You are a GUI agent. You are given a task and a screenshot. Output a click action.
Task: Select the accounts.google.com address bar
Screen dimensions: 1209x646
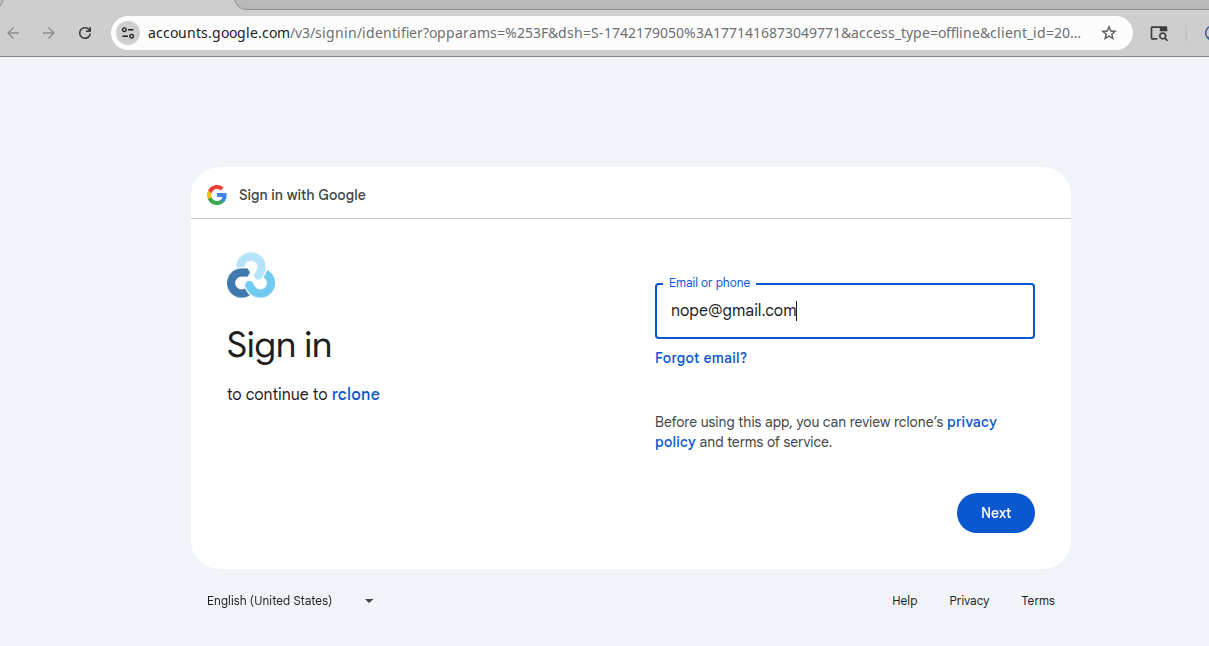pos(614,33)
